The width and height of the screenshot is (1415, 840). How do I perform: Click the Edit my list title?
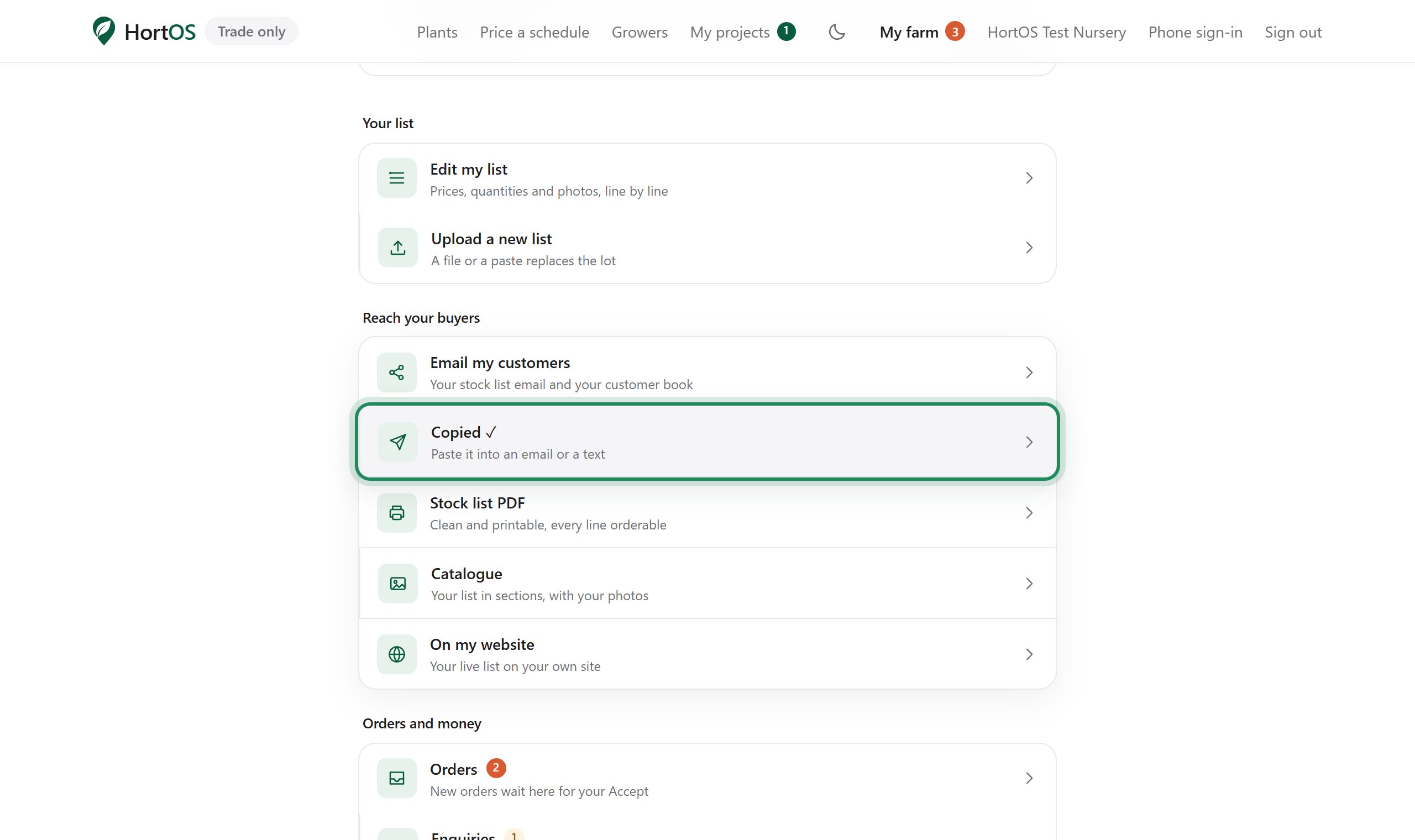[468, 169]
